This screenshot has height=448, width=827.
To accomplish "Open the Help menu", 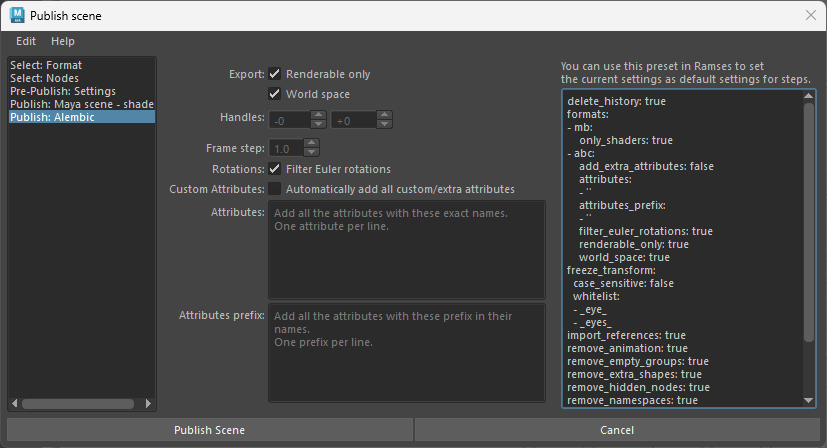I will click(63, 41).
